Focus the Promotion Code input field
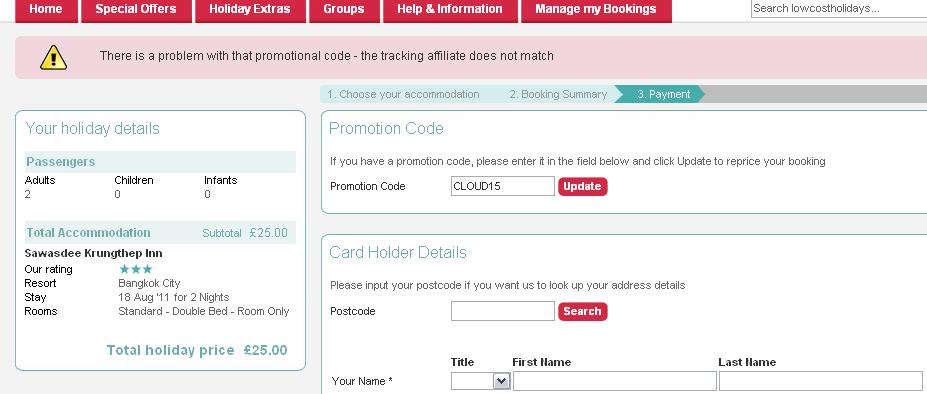The width and height of the screenshot is (927, 394). click(503, 186)
